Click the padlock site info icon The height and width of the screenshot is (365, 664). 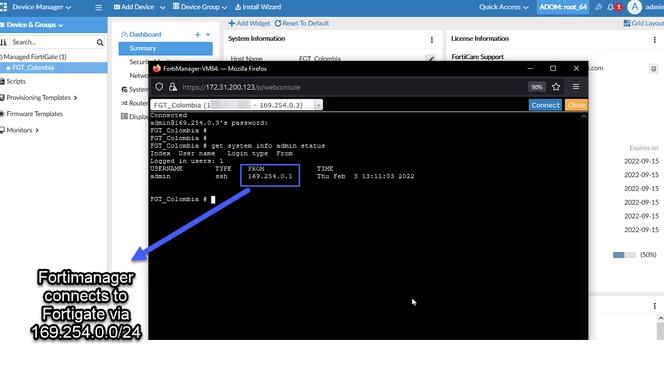click(173, 87)
